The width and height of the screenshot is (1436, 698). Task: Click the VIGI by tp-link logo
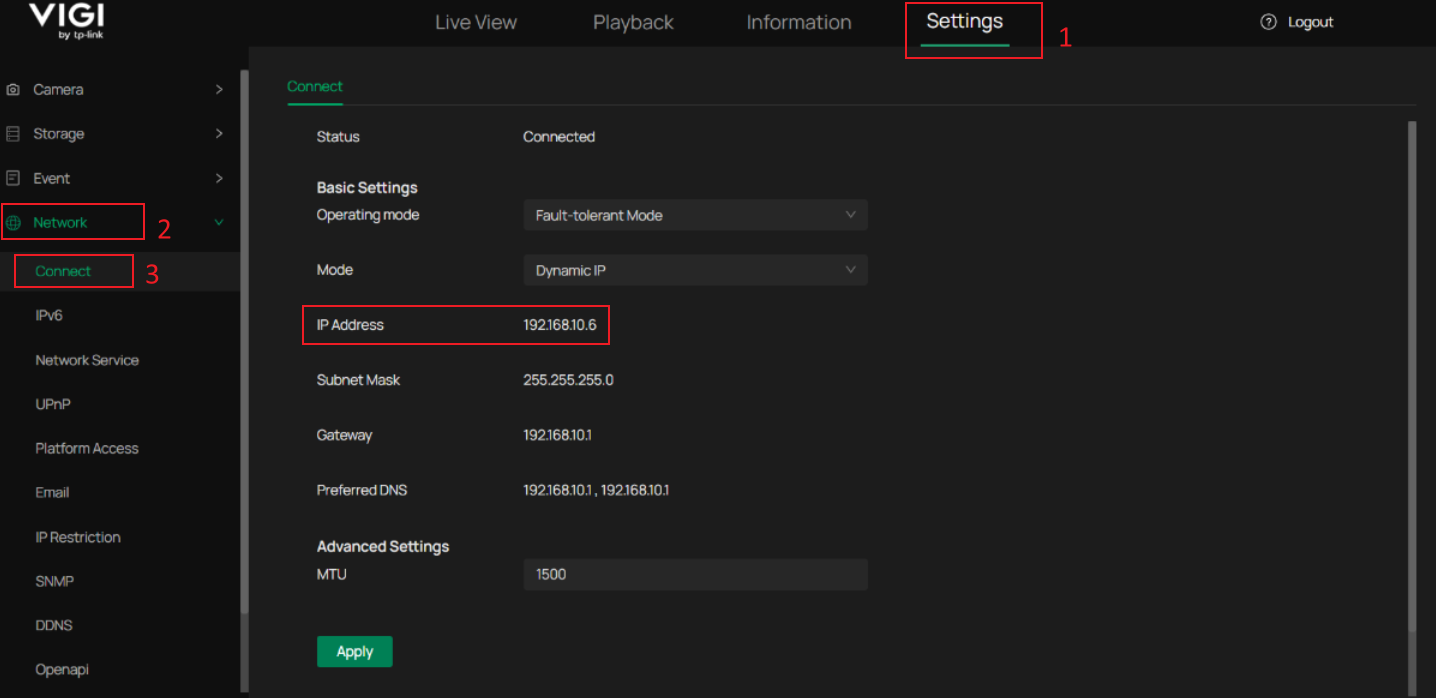click(66, 21)
